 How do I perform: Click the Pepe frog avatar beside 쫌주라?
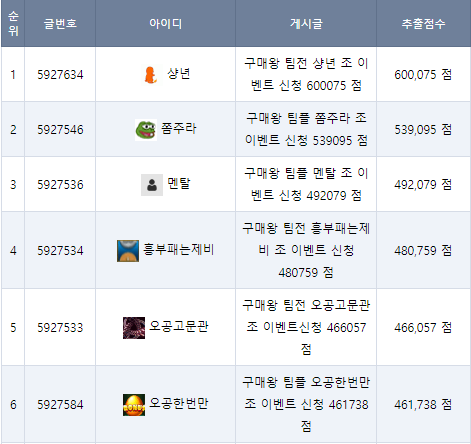(x=146, y=129)
